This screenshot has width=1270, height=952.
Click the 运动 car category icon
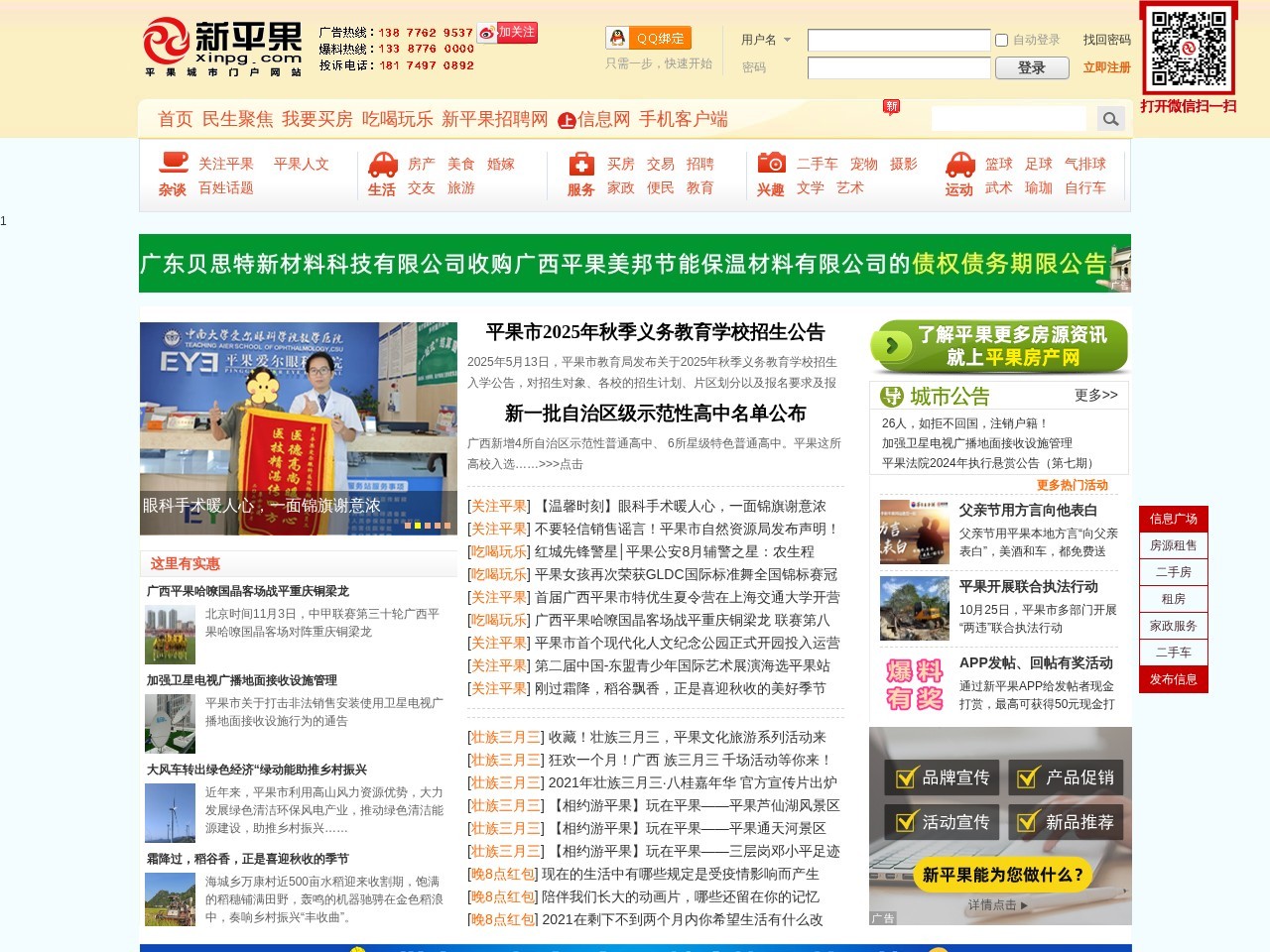click(960, 164)
